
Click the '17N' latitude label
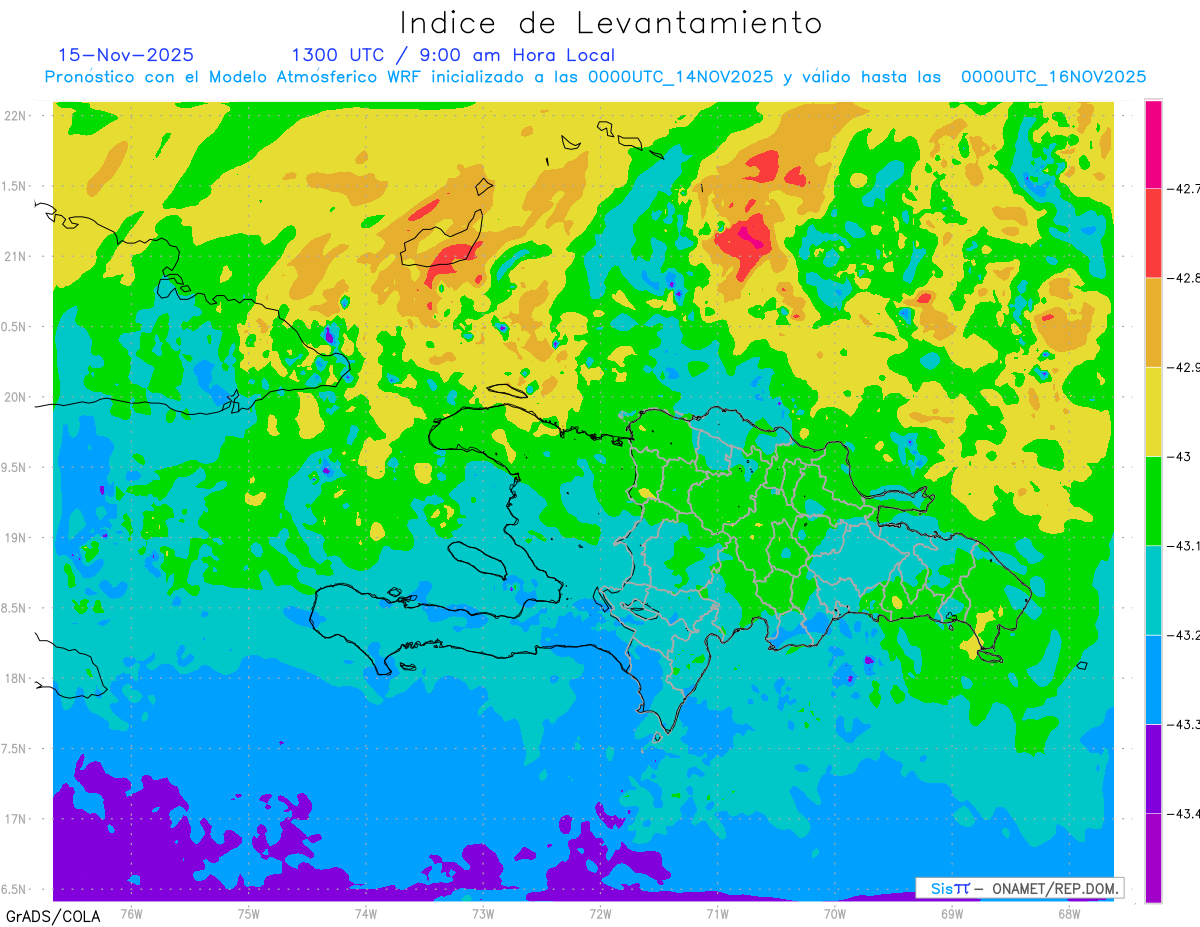[x=15, y=819]
